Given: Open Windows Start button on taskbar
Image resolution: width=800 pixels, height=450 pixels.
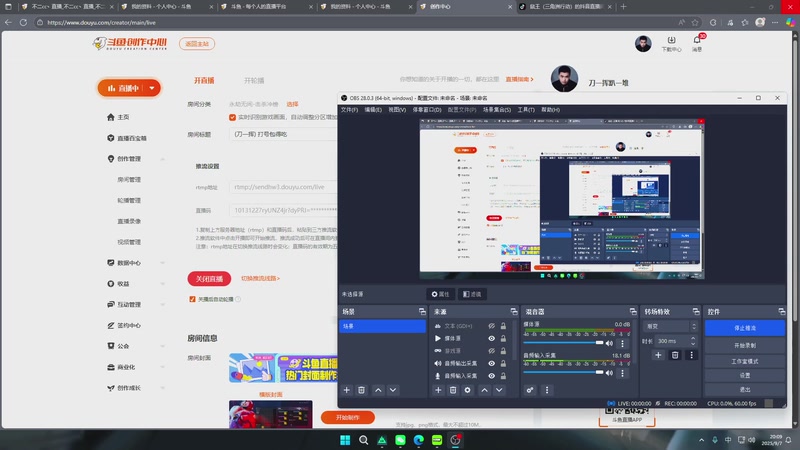Looking at the screenshot, I should (345, 440).
